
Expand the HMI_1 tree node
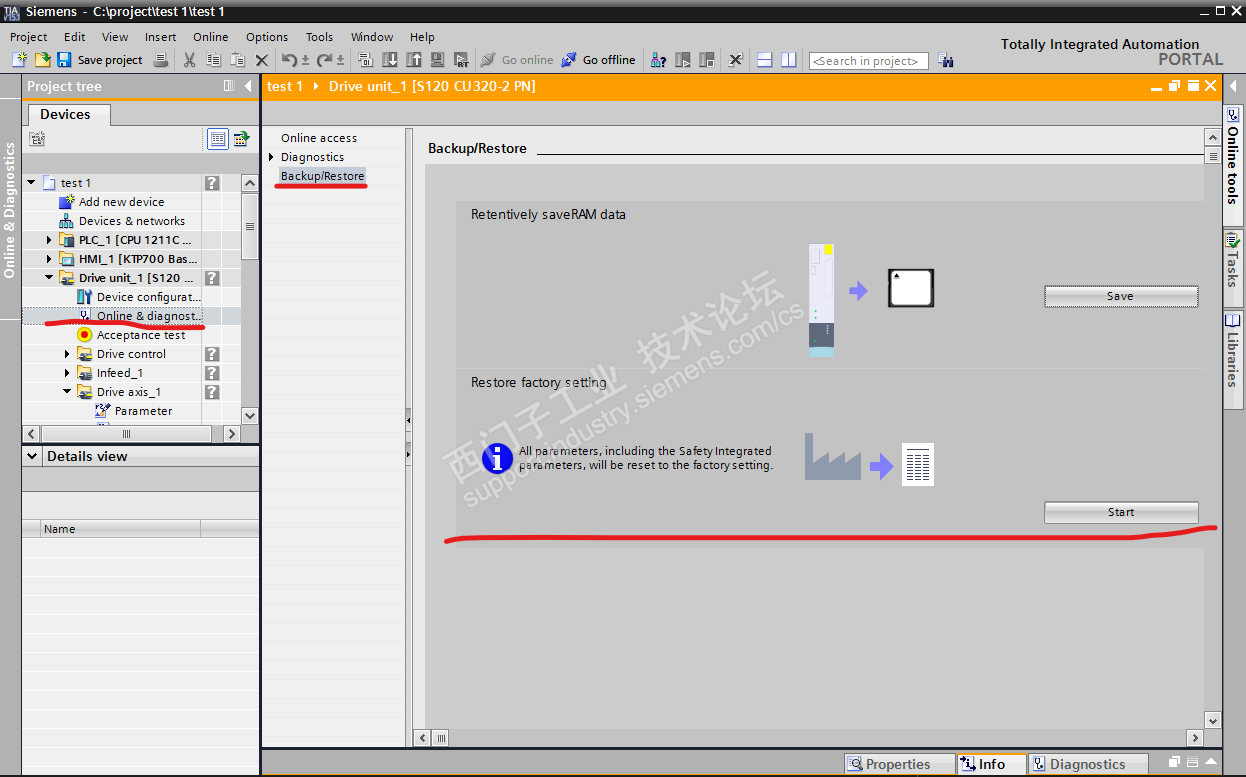point(49,259)
